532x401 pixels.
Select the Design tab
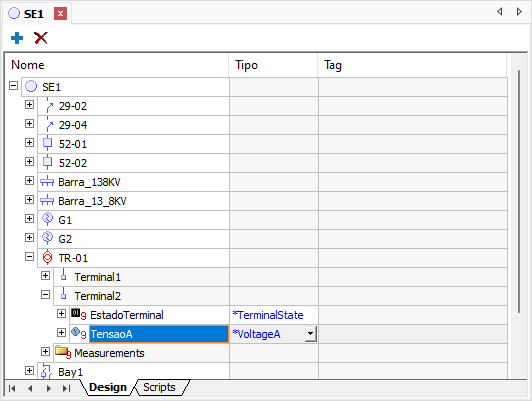(x=108, y=387)
